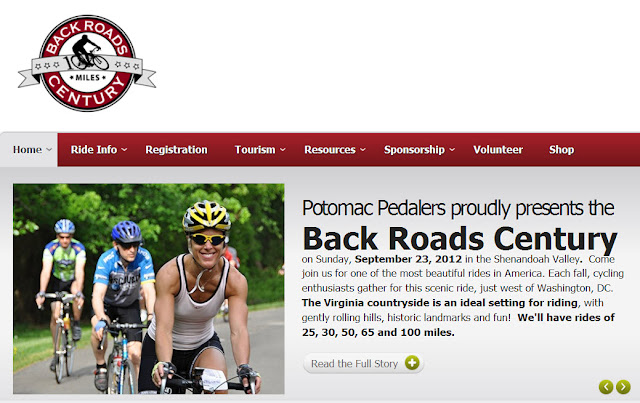Image resolution: width=640 pixels, height=403 pixels.
Task: Expand the Home menu chevron
Action: pyautogui.click(x=49, y=149)
